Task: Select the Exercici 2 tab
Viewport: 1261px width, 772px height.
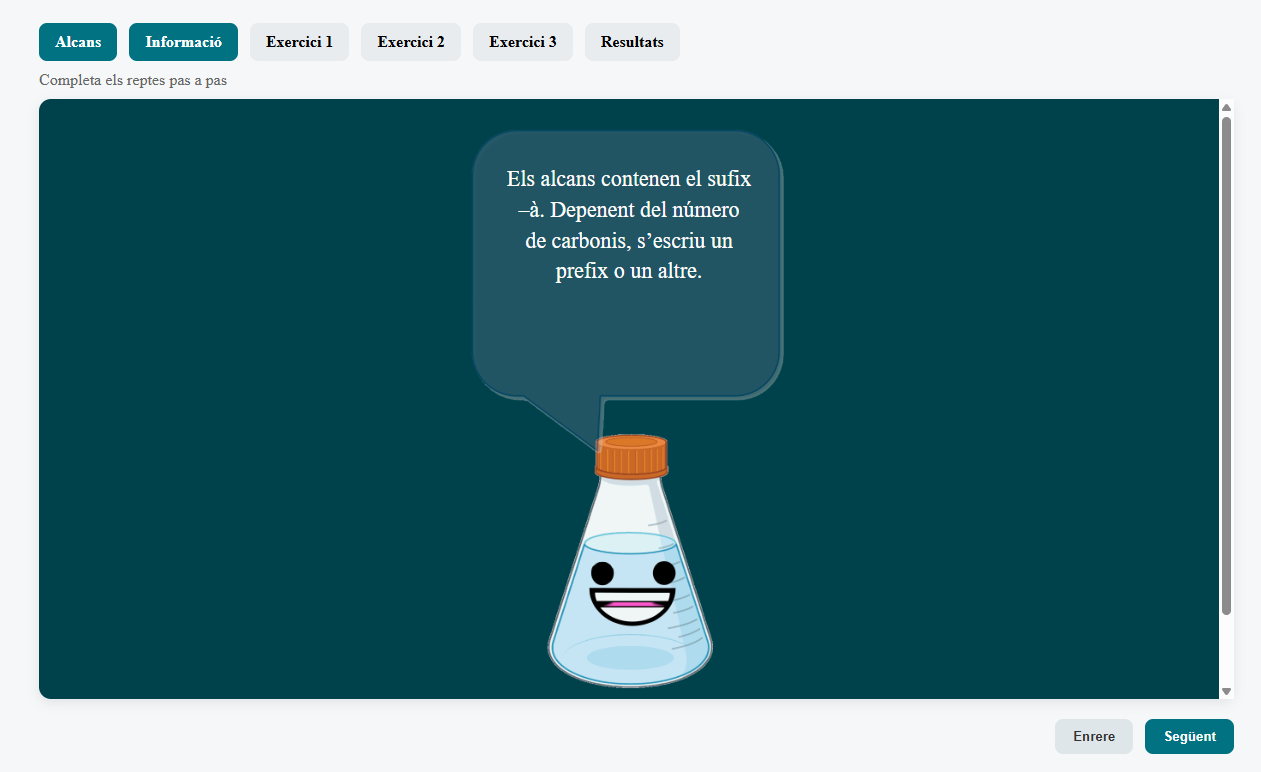Action: pyautogui.click(x=411, y=42)
